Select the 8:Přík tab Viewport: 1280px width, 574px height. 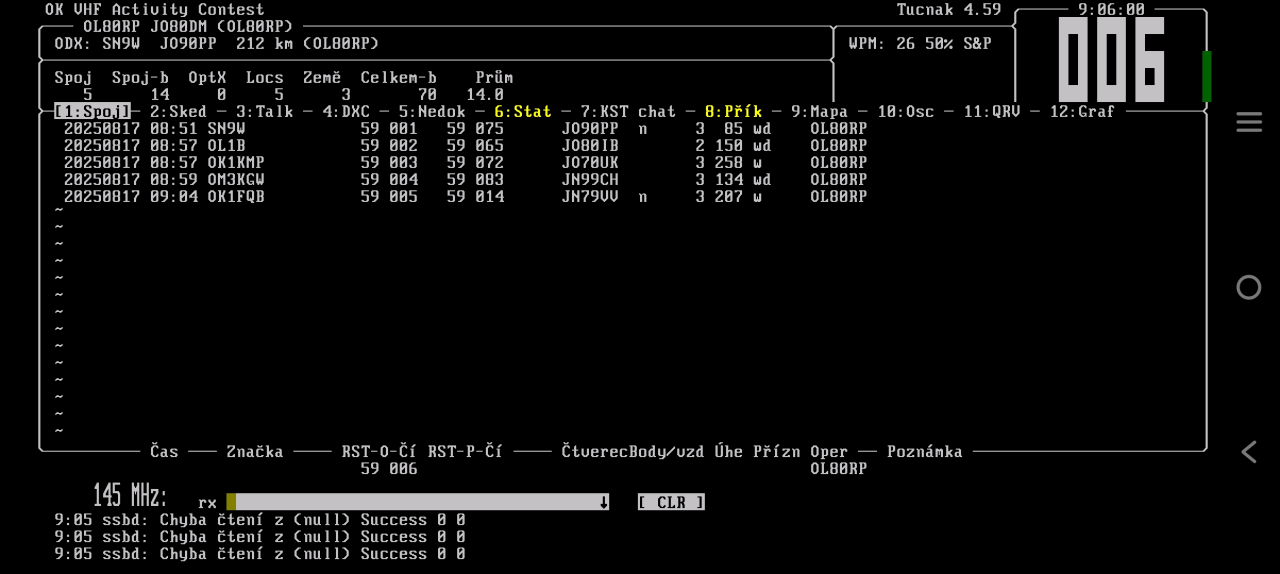[x=733, y=112]
